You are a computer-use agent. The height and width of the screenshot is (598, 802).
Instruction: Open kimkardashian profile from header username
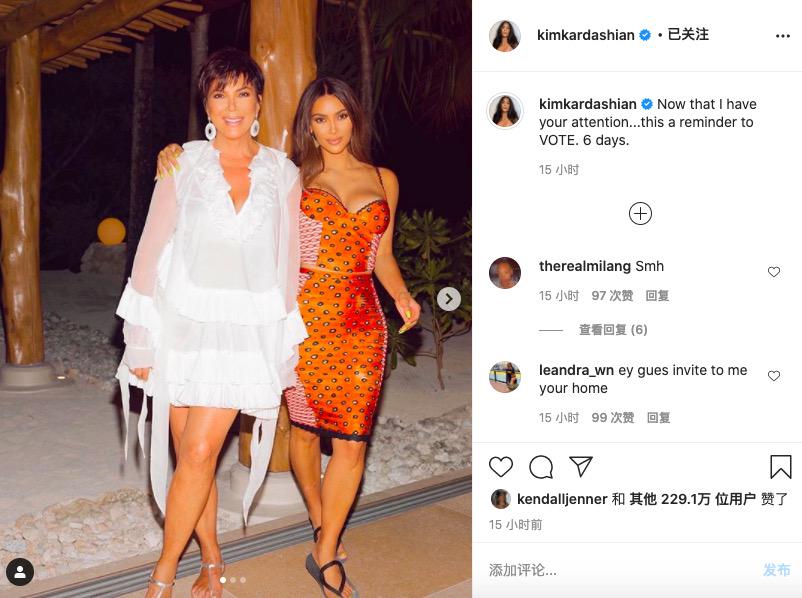click(x=586, y=35)
